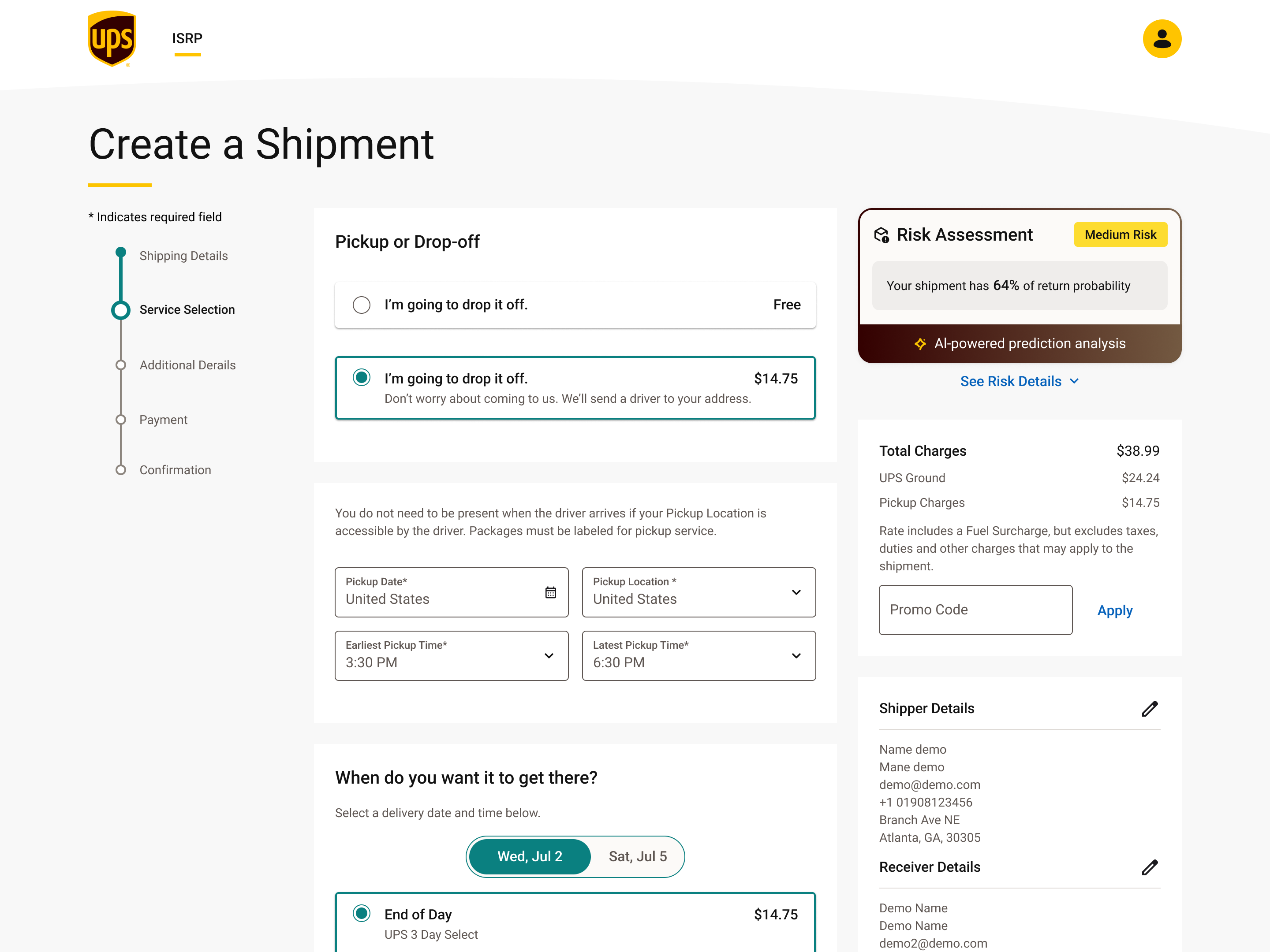Click the calendar icon in Pickup Date
Image resolution: width=1270 pixels, height=952 pixels.
point(550,592)
